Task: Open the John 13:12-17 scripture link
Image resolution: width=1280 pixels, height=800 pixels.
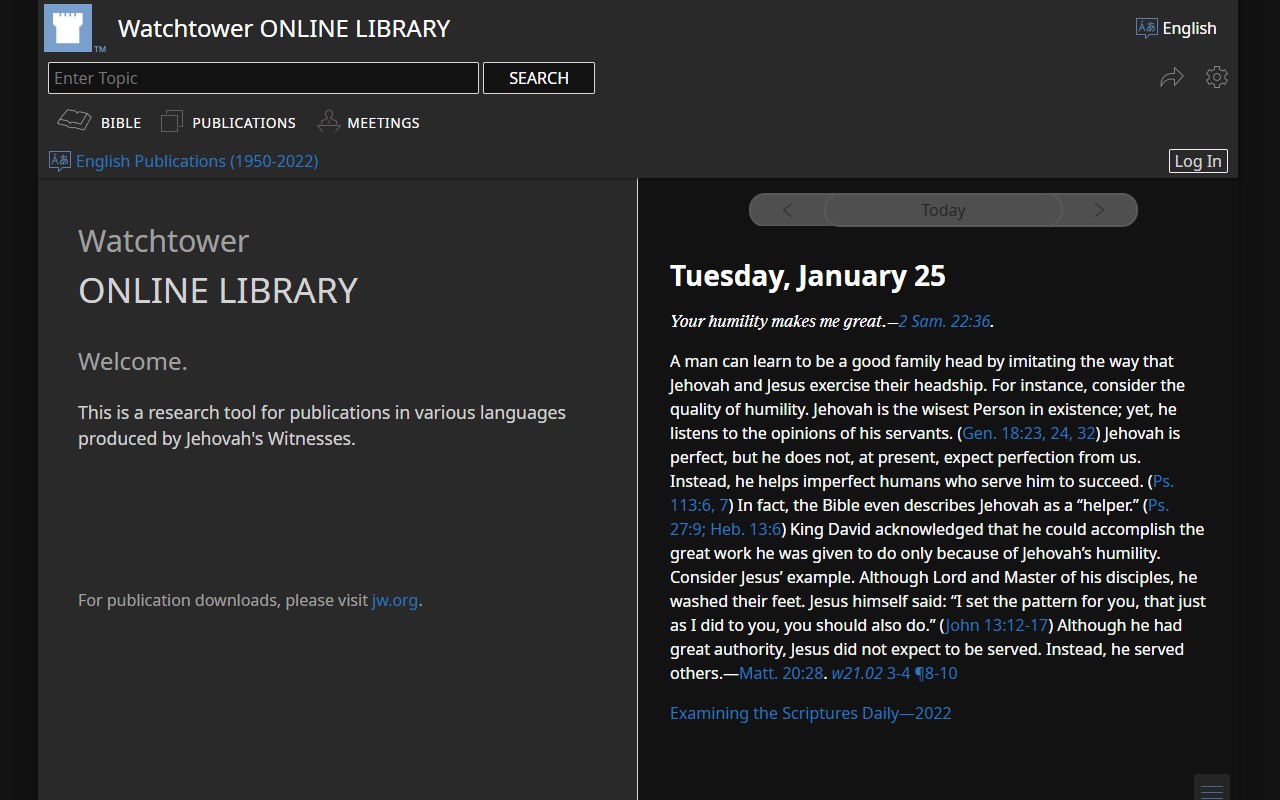Action: 997,625
